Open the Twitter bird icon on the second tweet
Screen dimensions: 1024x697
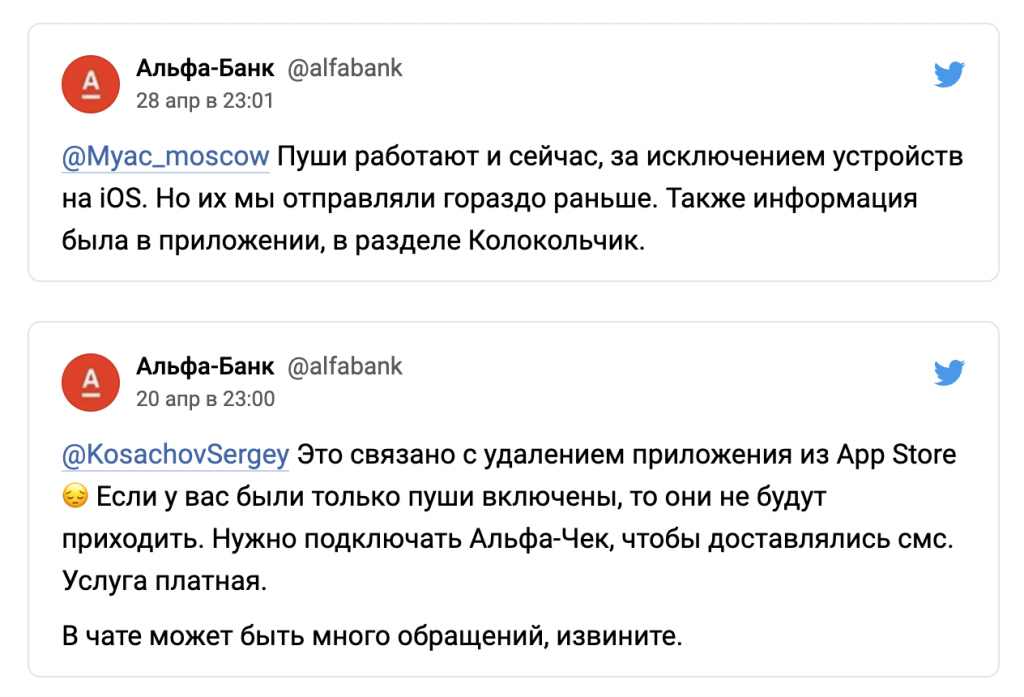pos(948,373)
